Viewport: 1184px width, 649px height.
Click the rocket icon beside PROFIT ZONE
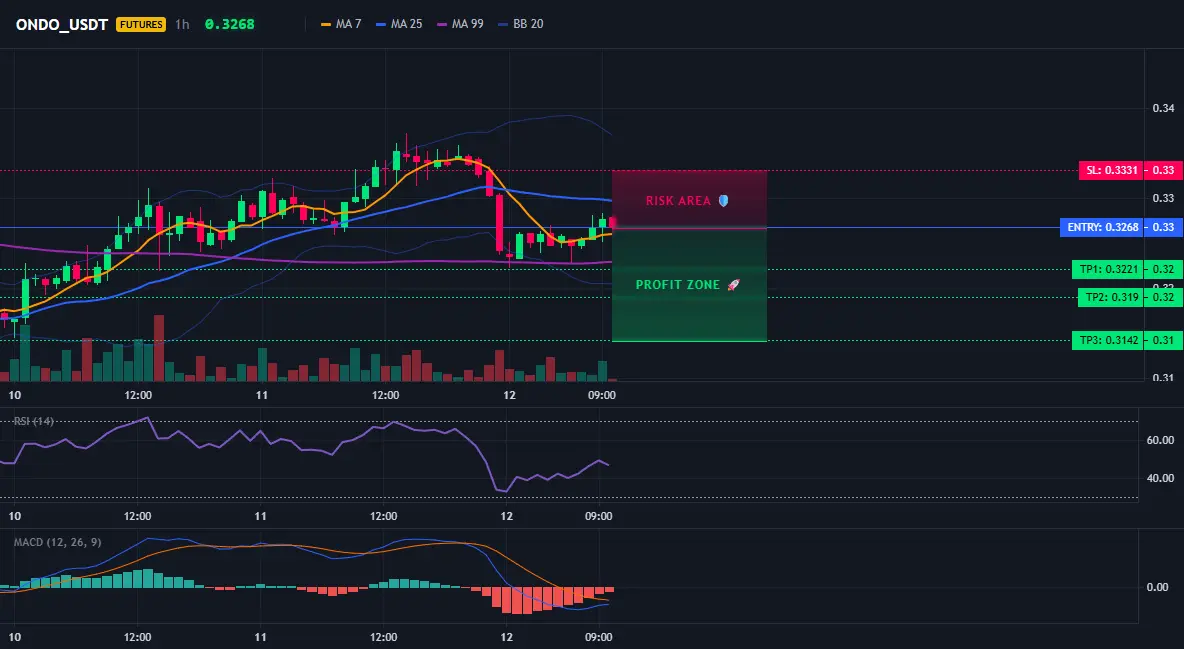click(733, 285)
